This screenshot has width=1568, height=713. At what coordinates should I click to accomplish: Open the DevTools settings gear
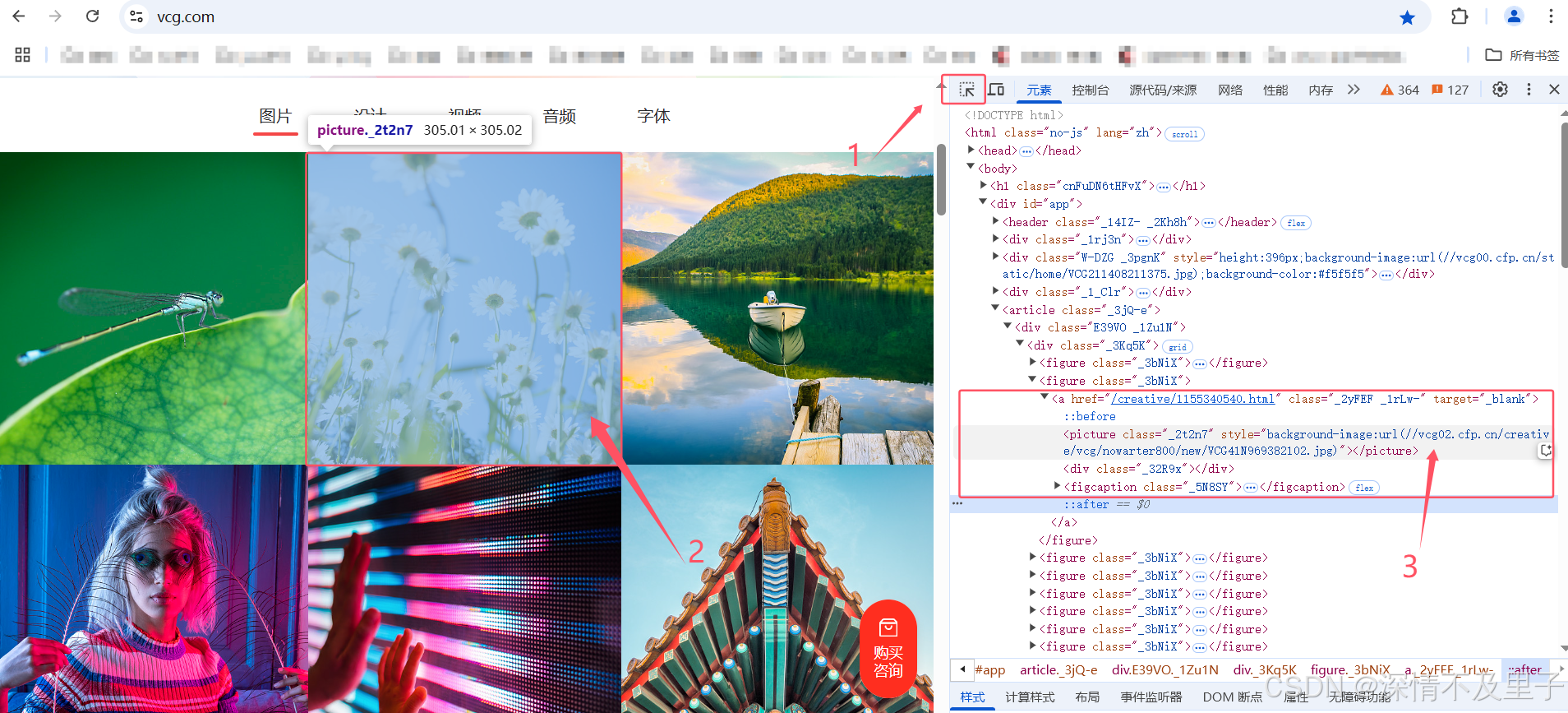tap(1500, 90)
